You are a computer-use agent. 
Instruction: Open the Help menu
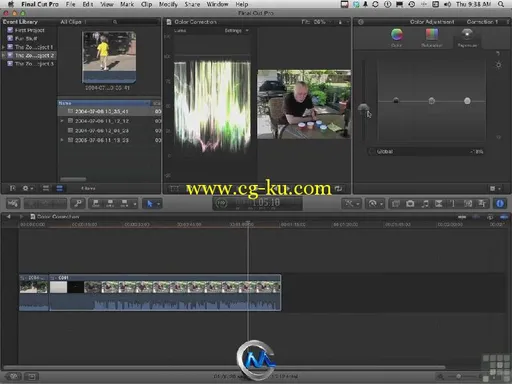(242, 4)
